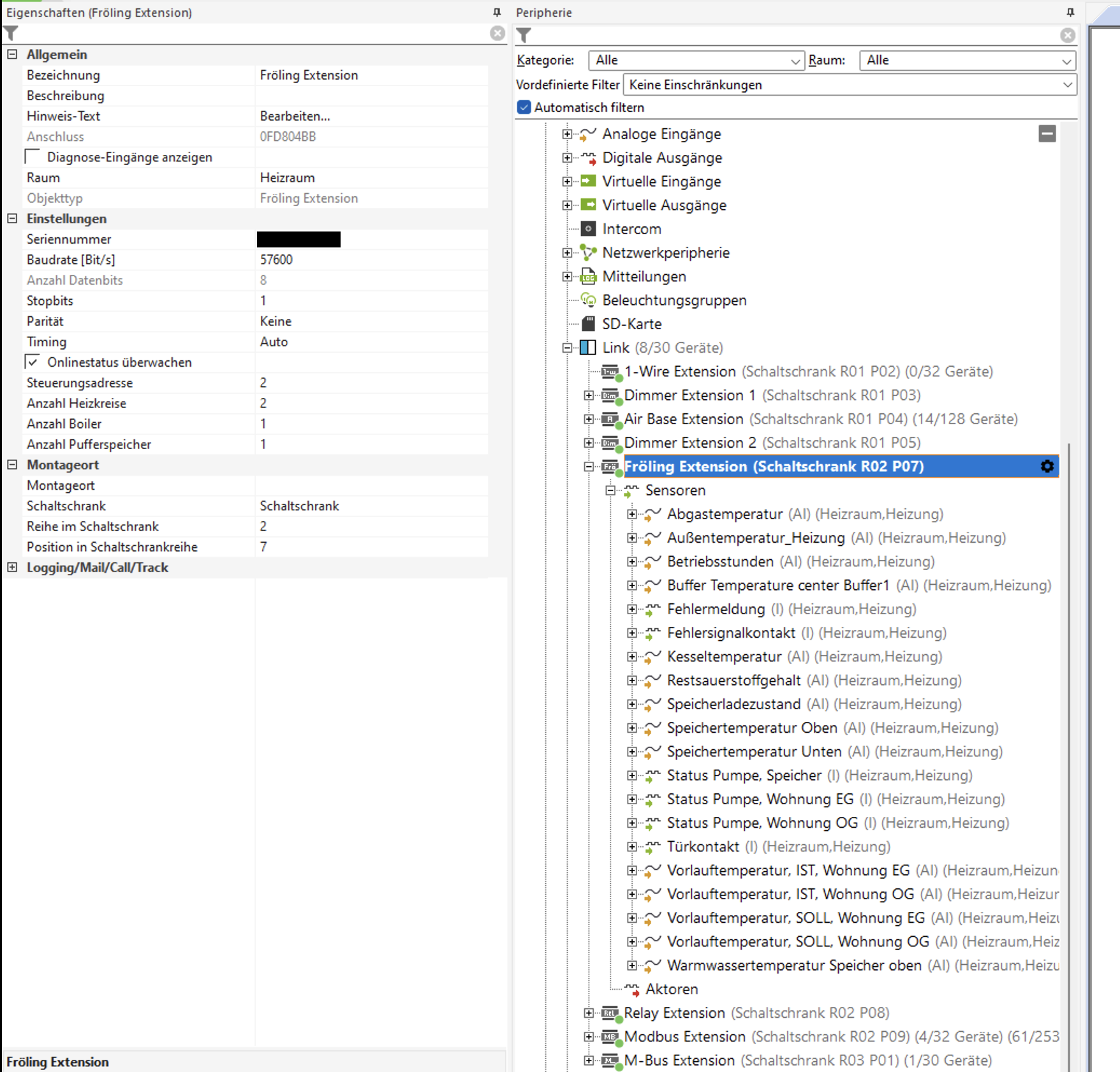
Task: Edit Anzahl Heizkreise value
Action: [372, 403]
